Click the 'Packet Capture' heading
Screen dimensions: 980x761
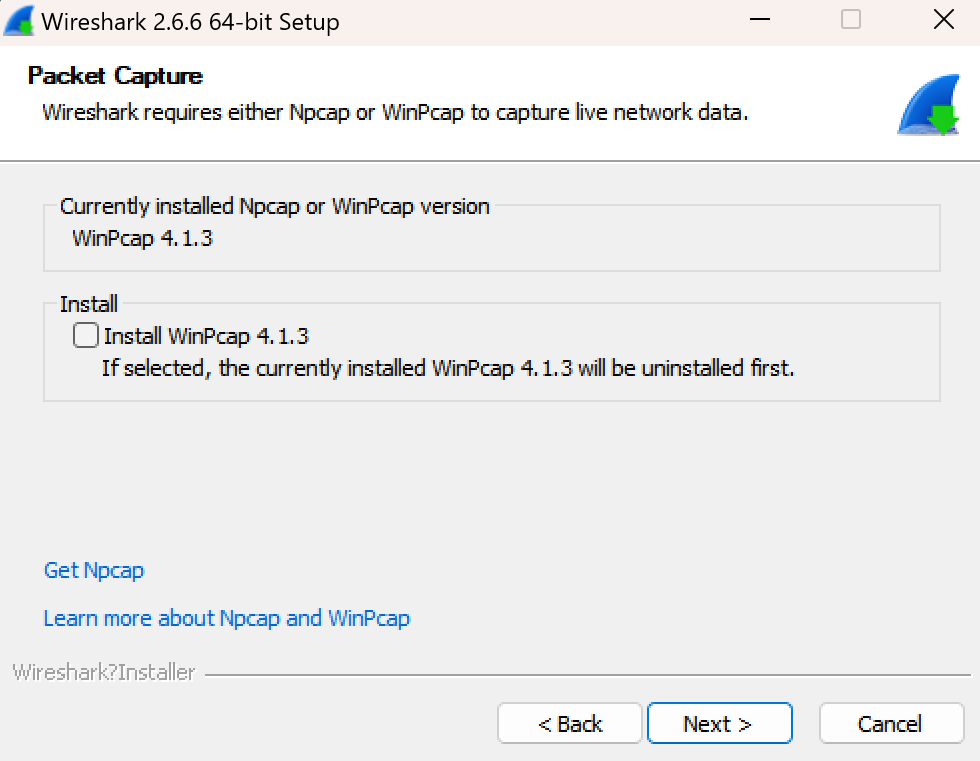click(115, 76)
